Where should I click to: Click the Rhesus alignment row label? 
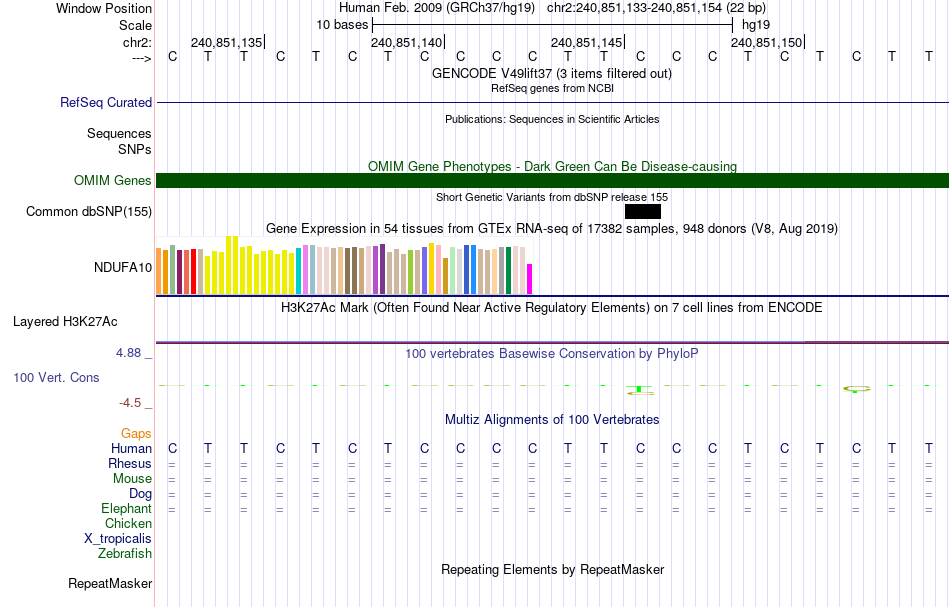130,463
